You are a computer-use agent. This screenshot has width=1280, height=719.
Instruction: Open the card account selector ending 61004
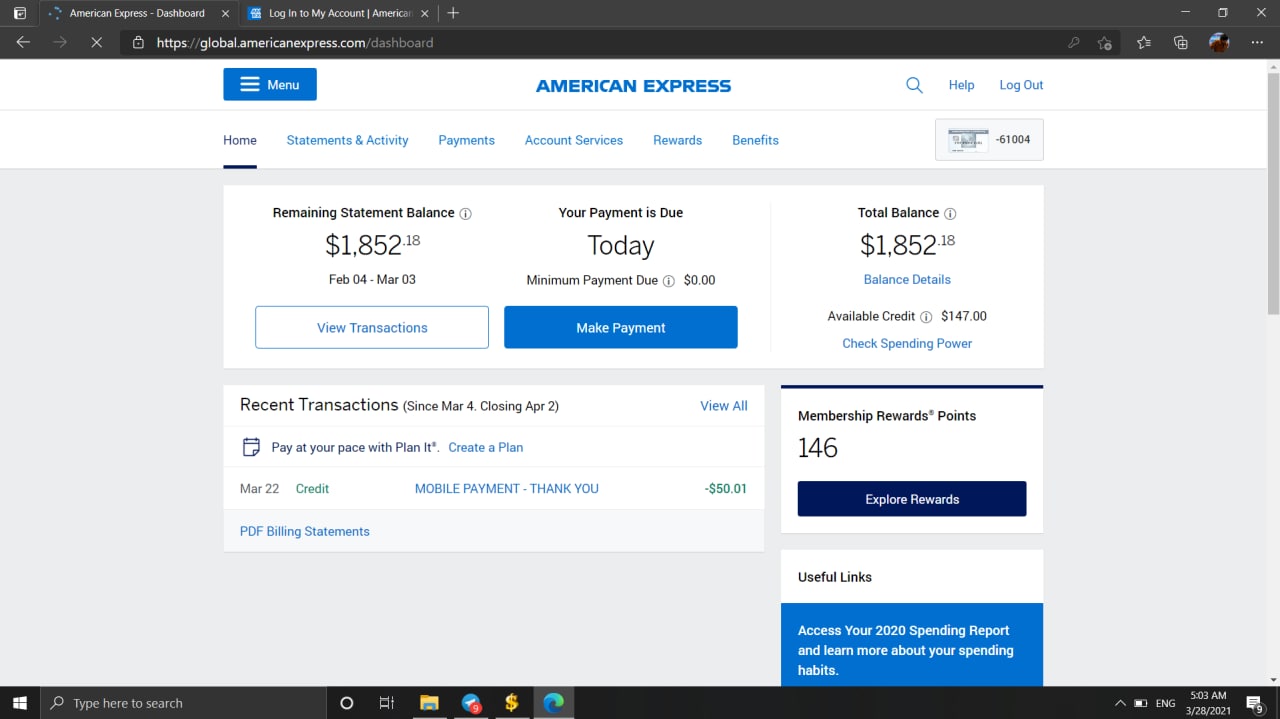point(989,140)
